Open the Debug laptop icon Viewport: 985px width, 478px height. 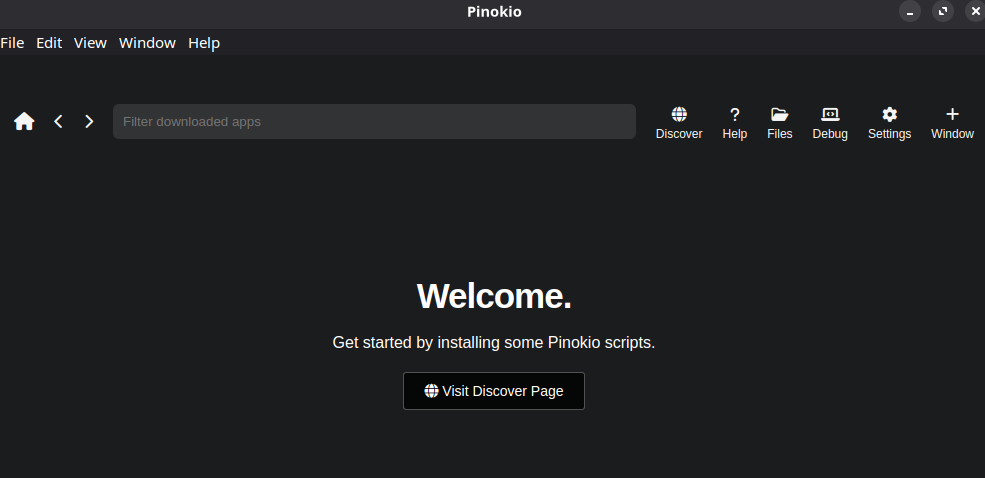pyautogui.click(x=830, y=123)
